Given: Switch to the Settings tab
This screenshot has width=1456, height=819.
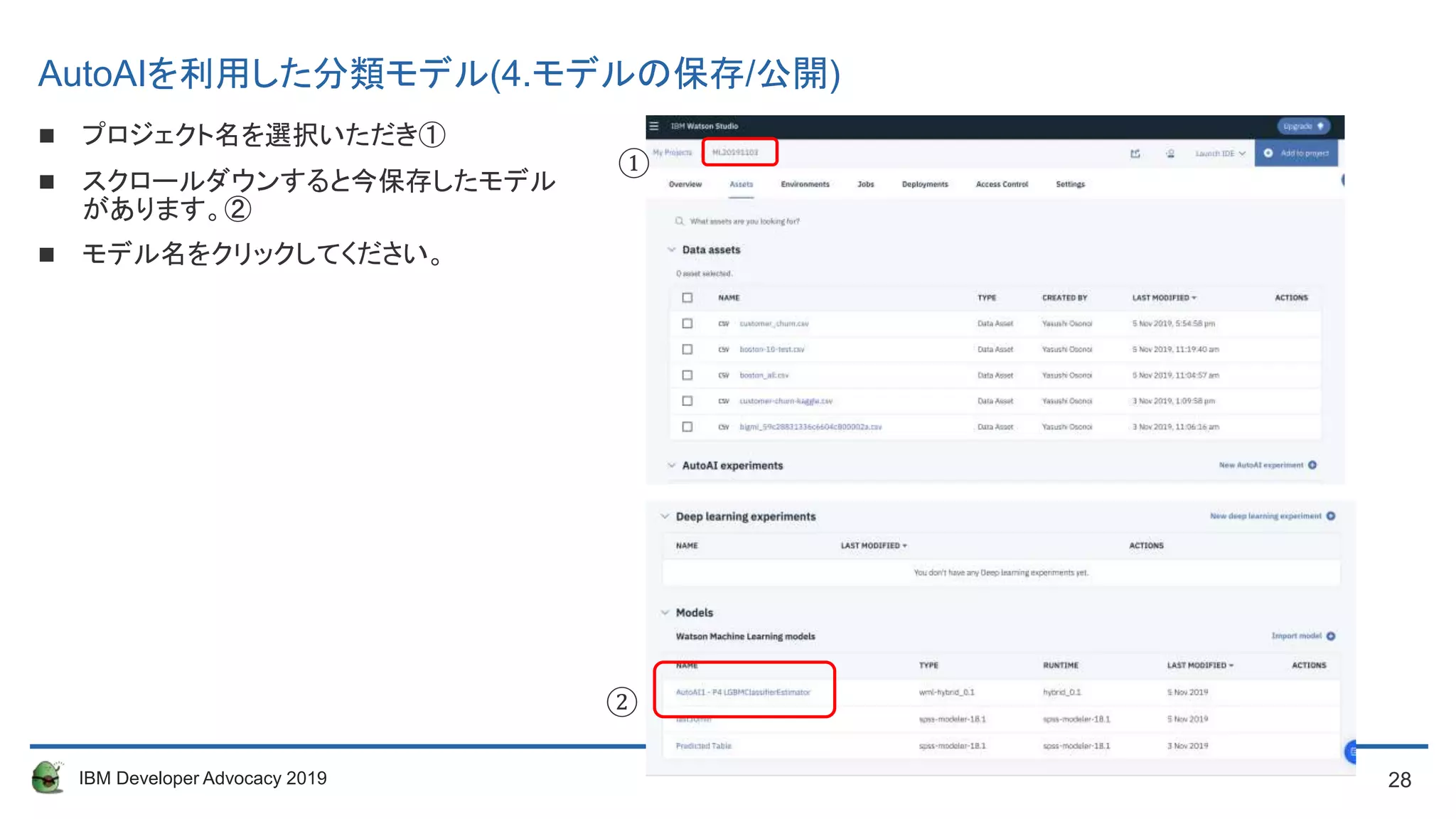Looking at the screenshot, I should tap(1071, 184).
